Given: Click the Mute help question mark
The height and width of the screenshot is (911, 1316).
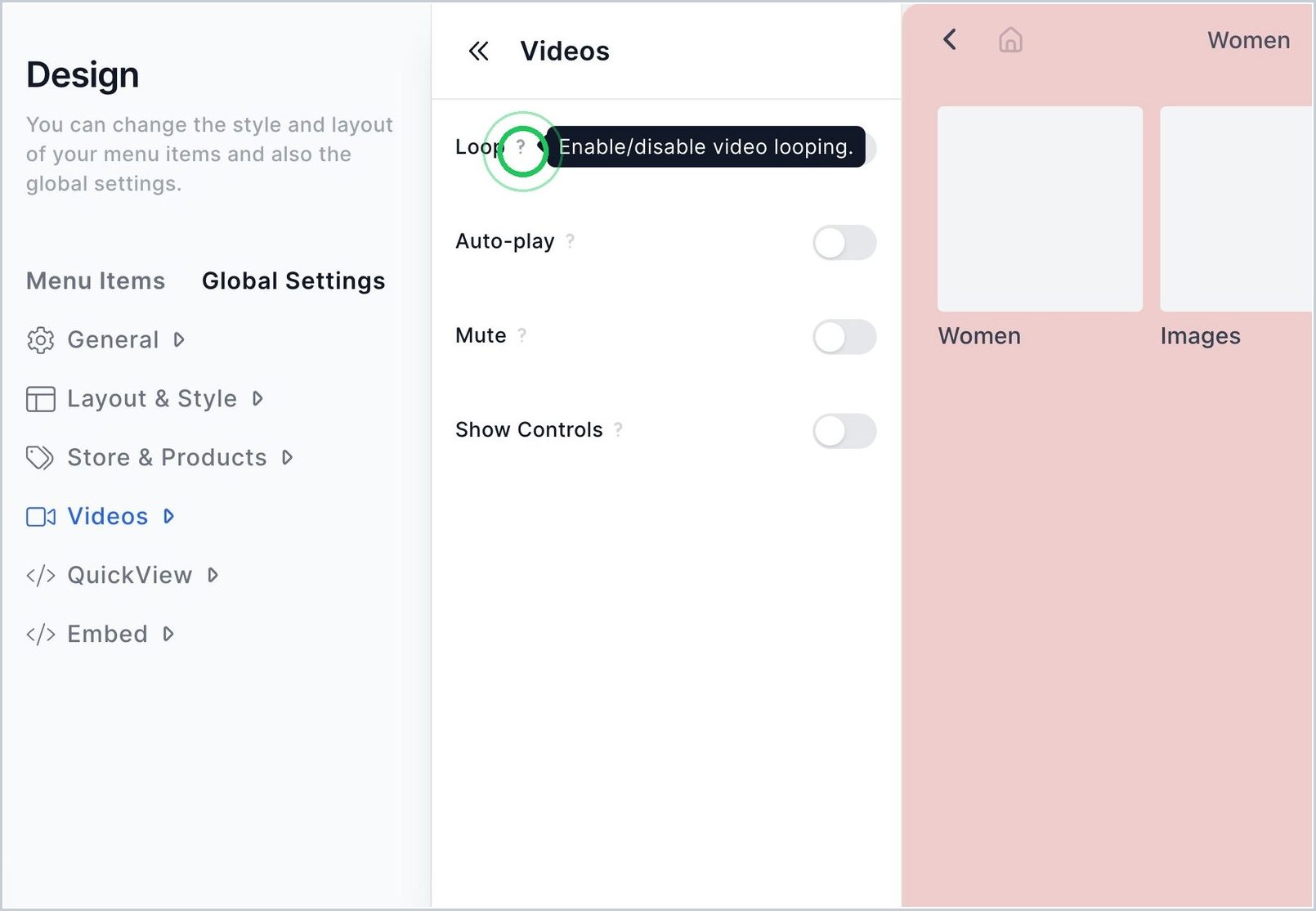Looking at the screenshot, I should (521, 335).
